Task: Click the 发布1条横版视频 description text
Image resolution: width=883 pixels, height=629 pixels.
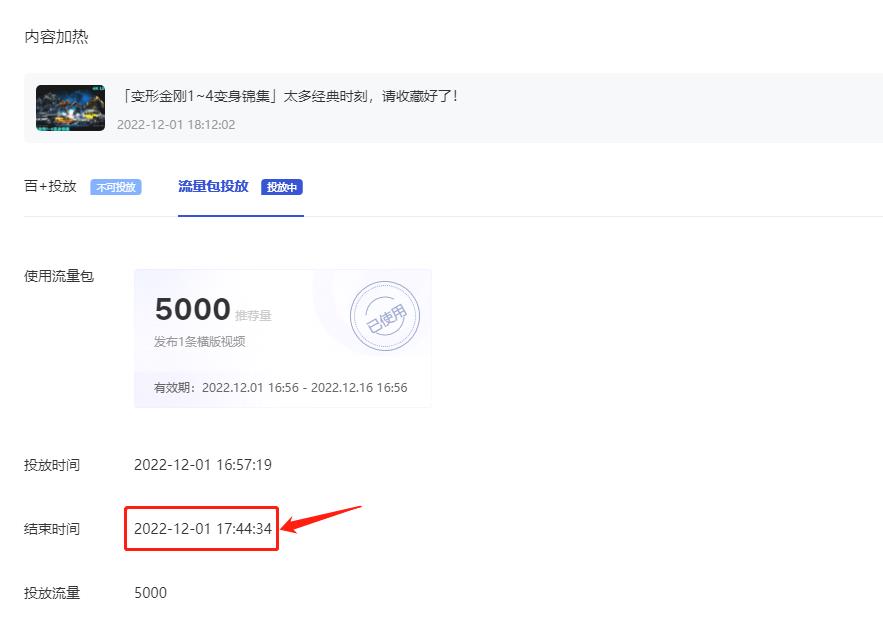Action: [199, 342]
